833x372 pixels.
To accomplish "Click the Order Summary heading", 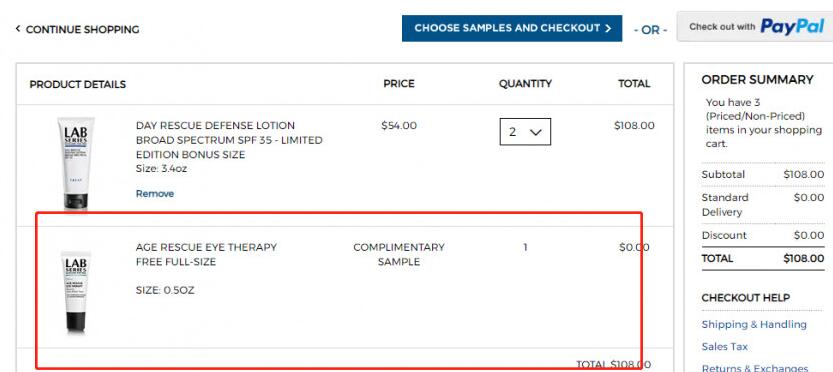I will pyautogui.click(x=757, y=80).
